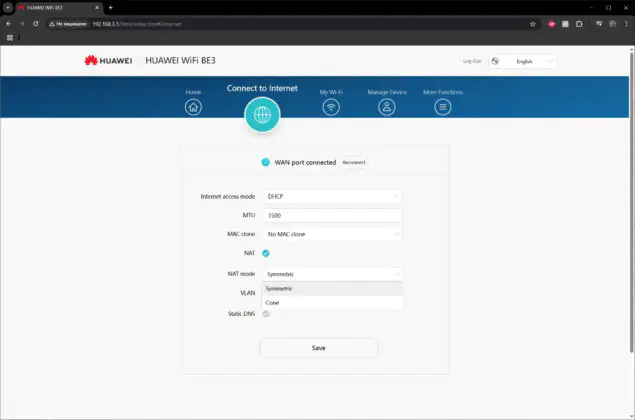Switch to the HUAWEI WiFi BE3 browser tab

(x=58, y=8)
